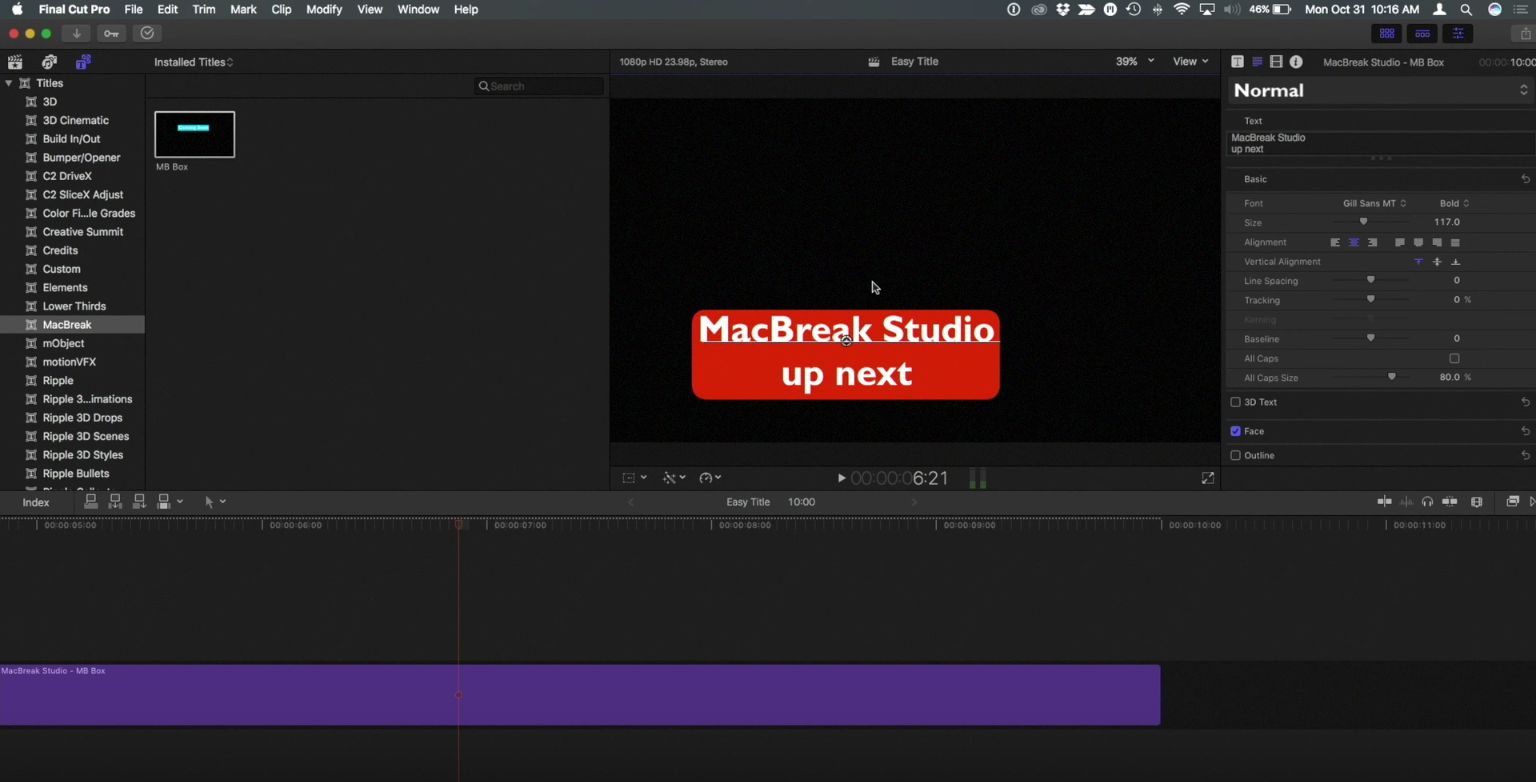Toggle the Browser panel display button
1536x782 pixels.
pos(1387,33)
